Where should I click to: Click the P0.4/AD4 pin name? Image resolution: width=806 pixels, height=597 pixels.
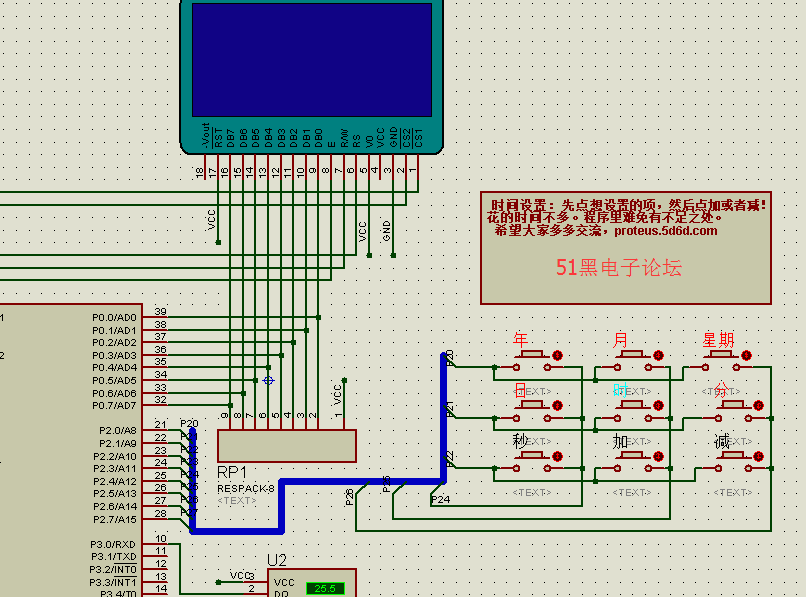click(x=114, y=368)
